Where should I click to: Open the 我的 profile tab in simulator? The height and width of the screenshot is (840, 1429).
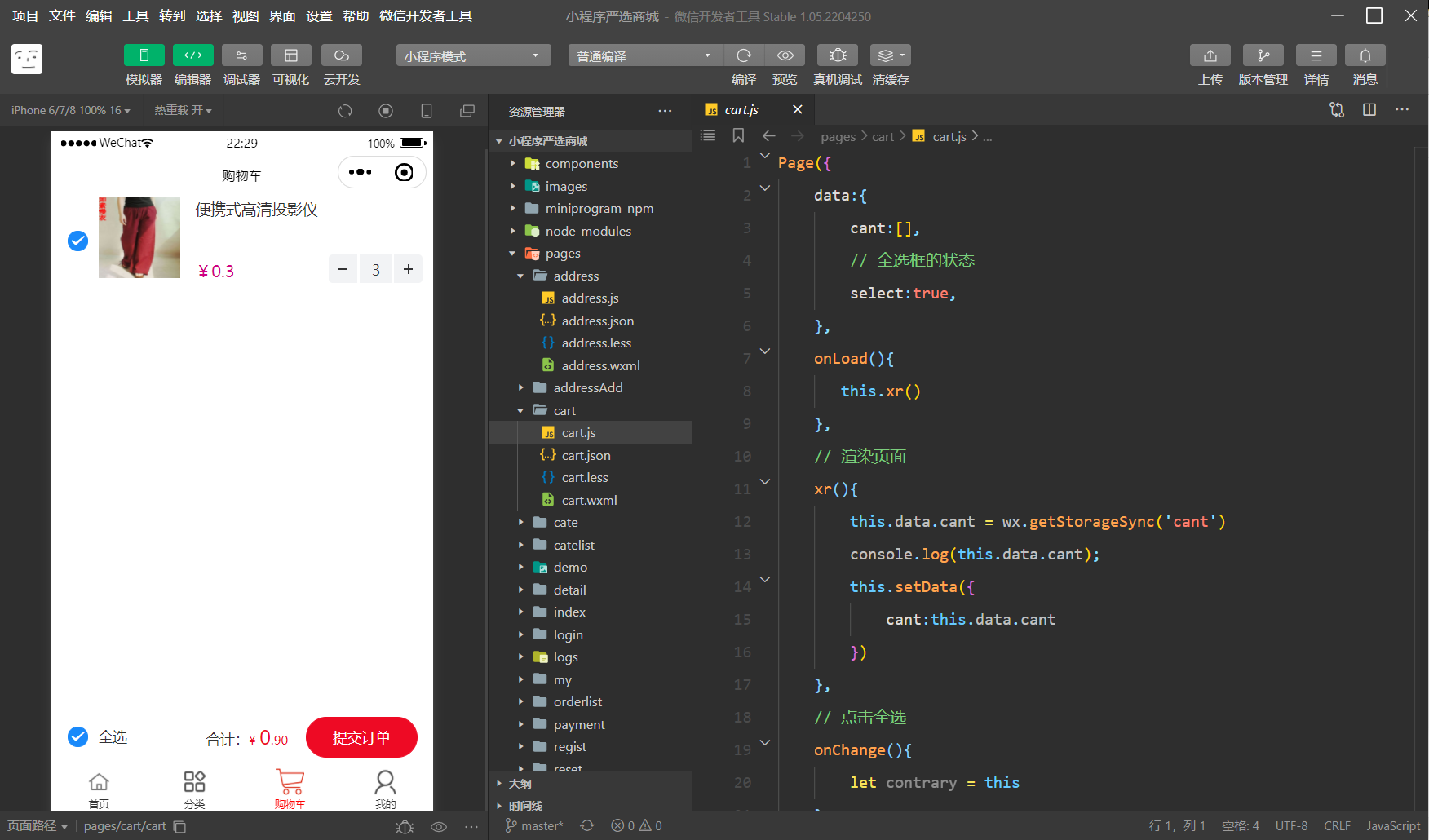[x=385, y=789]
